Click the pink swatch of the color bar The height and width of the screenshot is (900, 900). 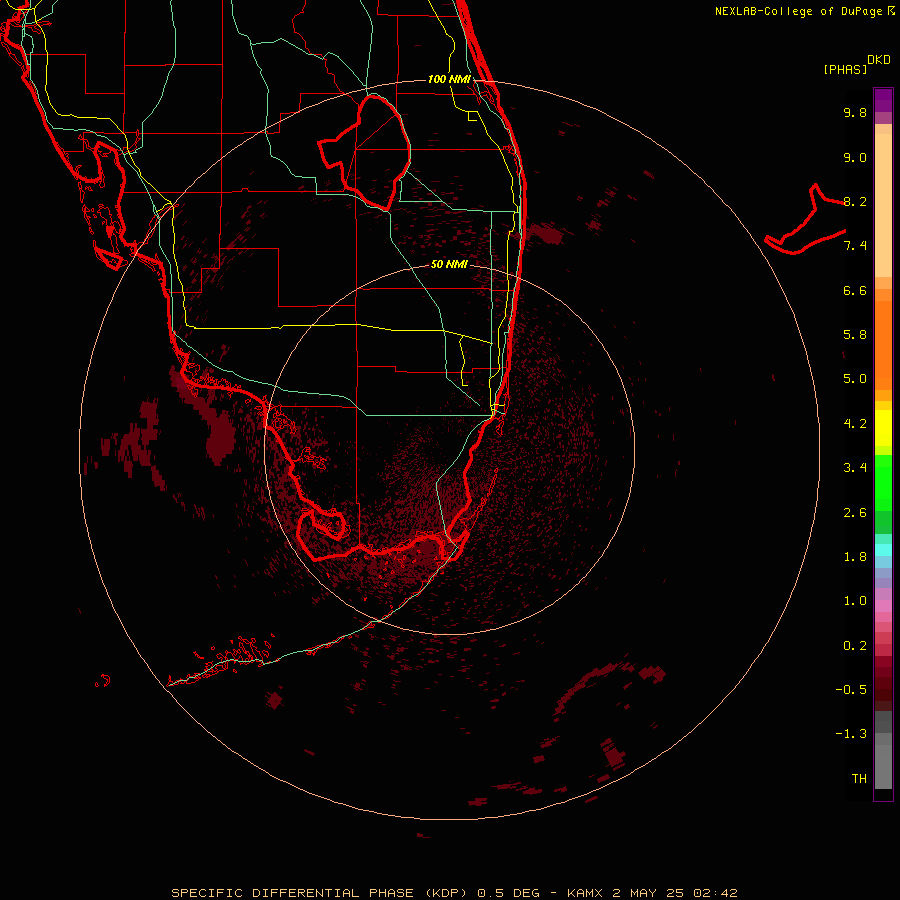coord(883,606)
